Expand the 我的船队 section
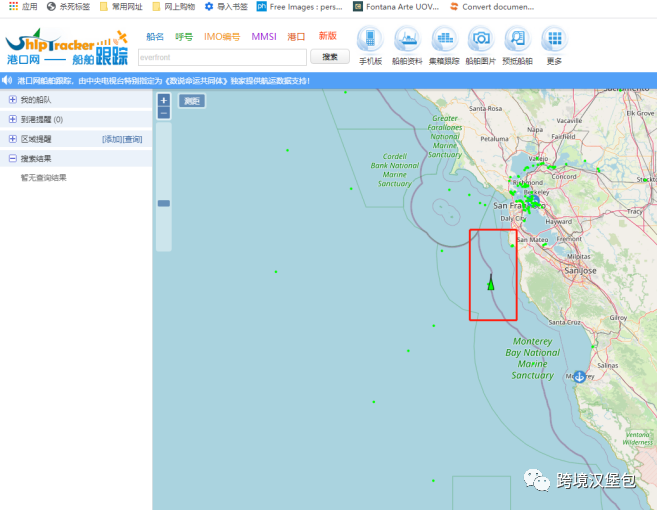This screenshot has height=510, width=657. 12,100
